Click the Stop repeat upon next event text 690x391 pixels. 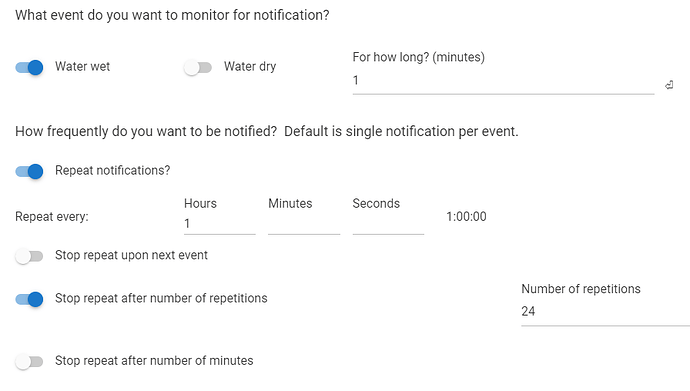pyautogui.click(x=131, y=256)
